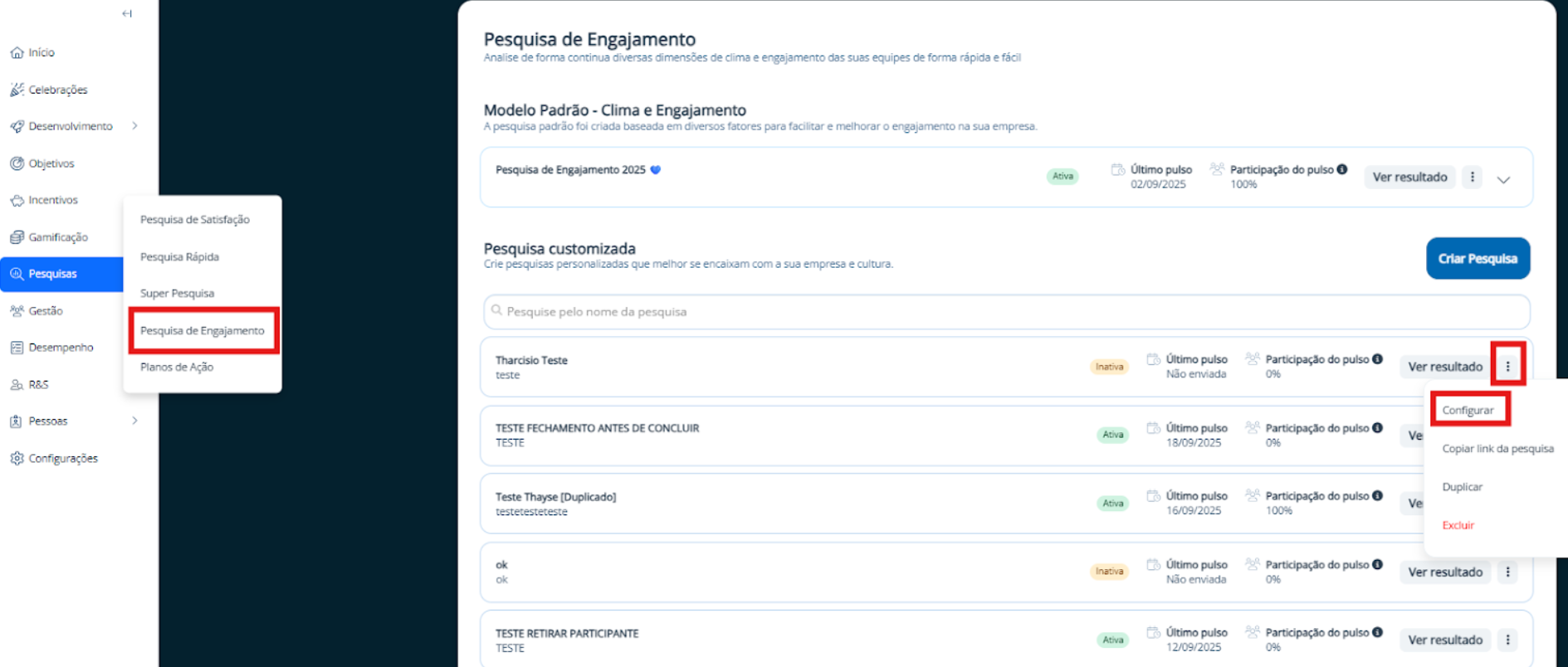
Task: Open the Objetivos target icon
Action: coord(17,163)
